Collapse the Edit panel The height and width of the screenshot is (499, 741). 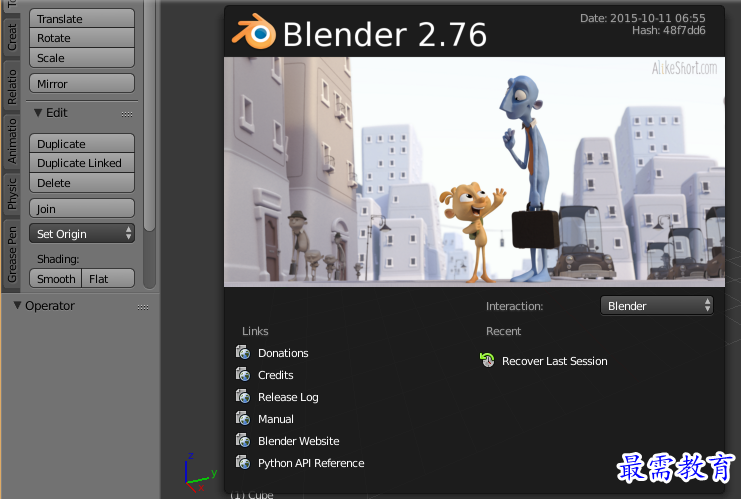38,112
